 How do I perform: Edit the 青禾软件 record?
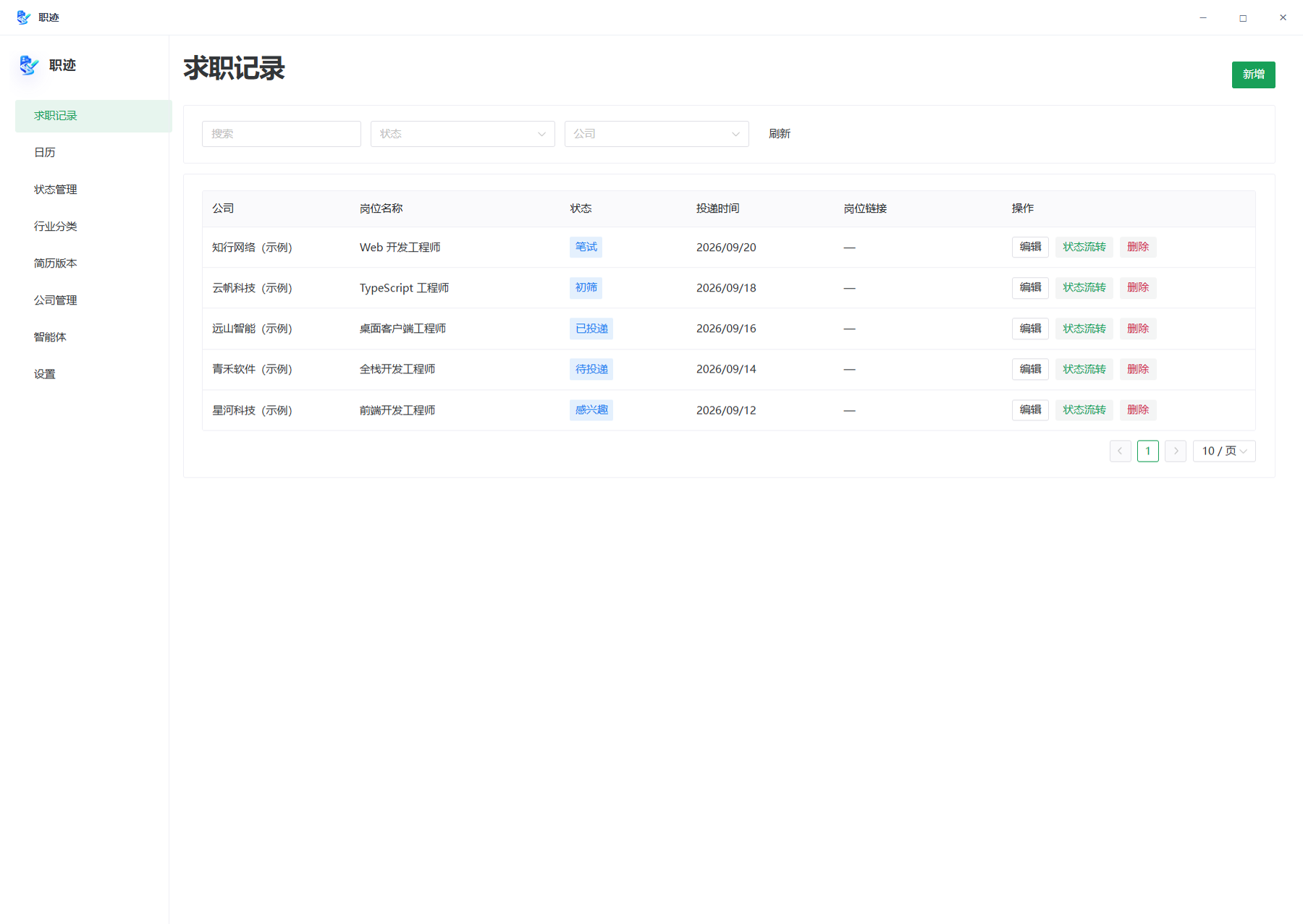click(1030, 369)
